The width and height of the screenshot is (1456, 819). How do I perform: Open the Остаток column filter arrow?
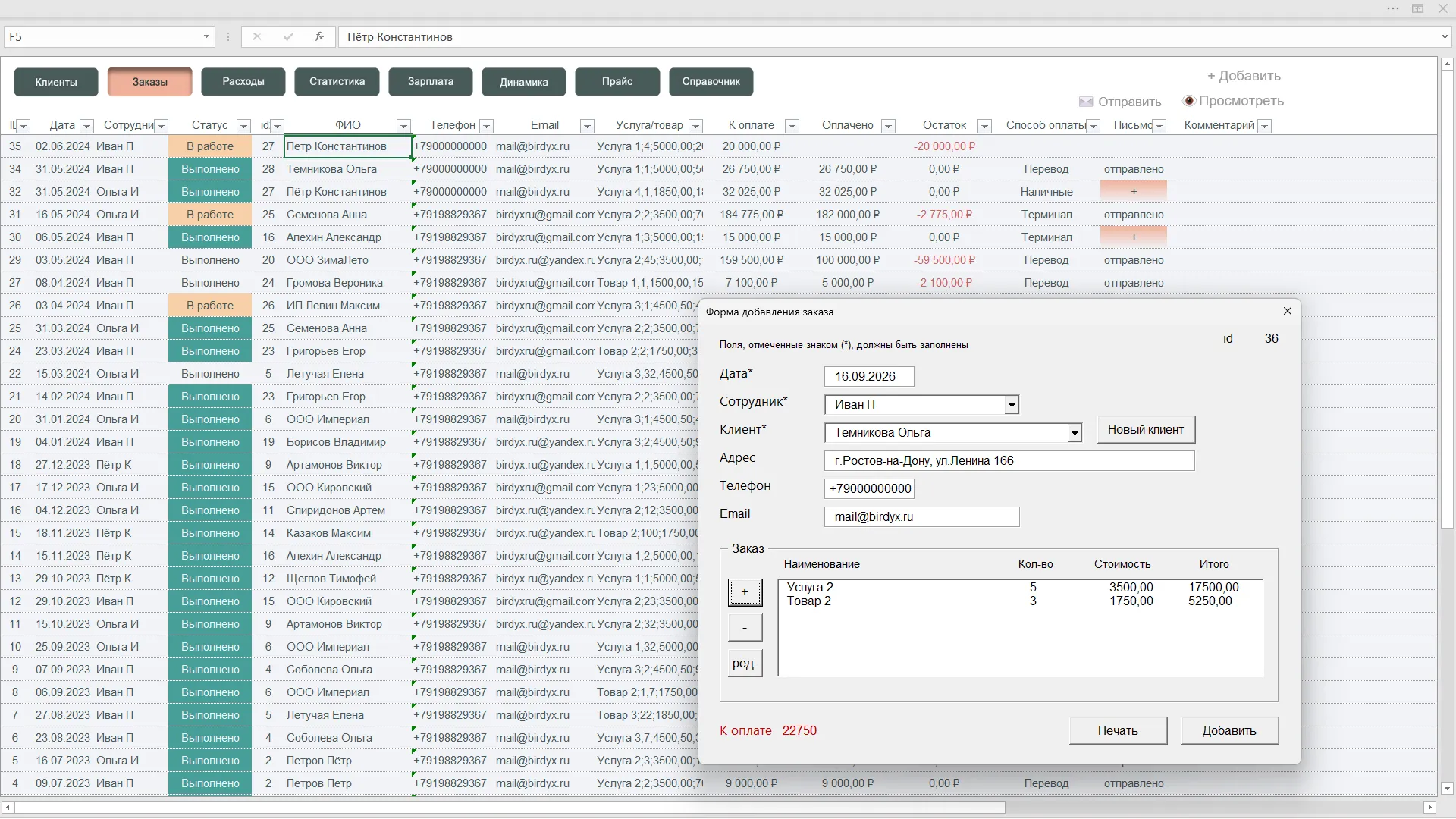[x=984, y=126]
